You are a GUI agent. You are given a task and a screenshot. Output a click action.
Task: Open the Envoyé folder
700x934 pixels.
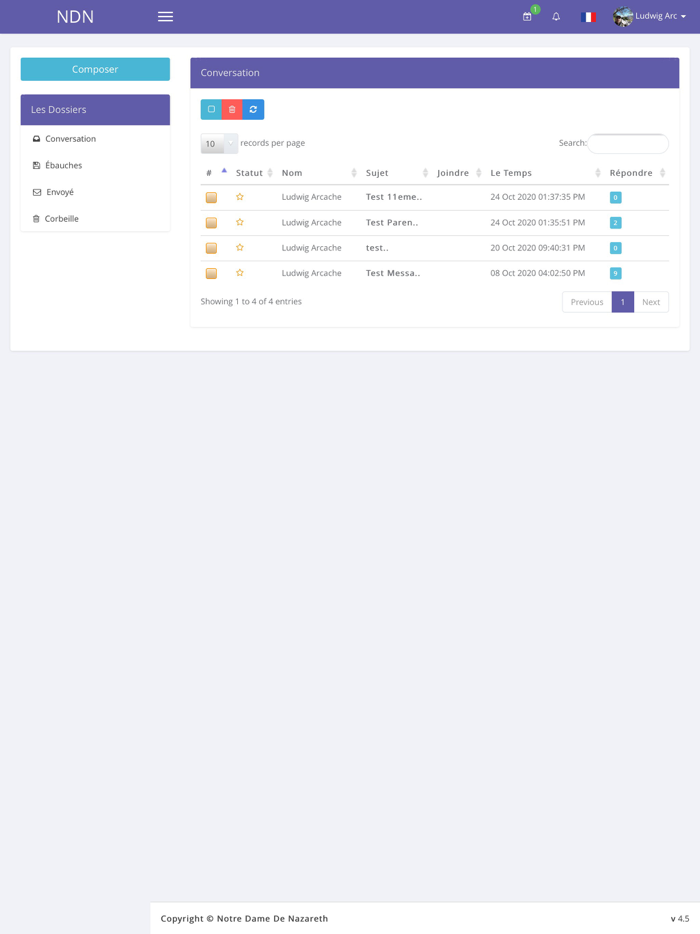click(x=59, y=192)
